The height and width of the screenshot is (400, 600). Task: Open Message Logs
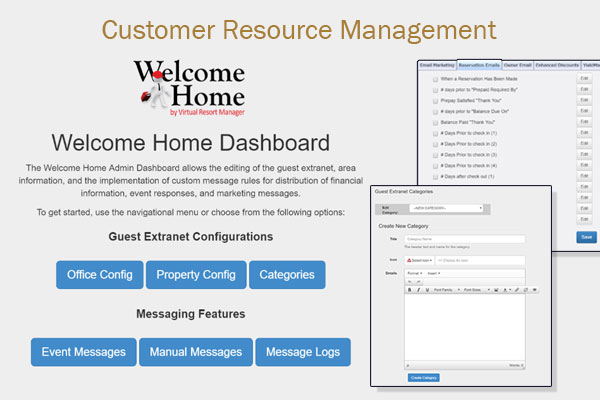pyautogui.click(x=303, y=352)
